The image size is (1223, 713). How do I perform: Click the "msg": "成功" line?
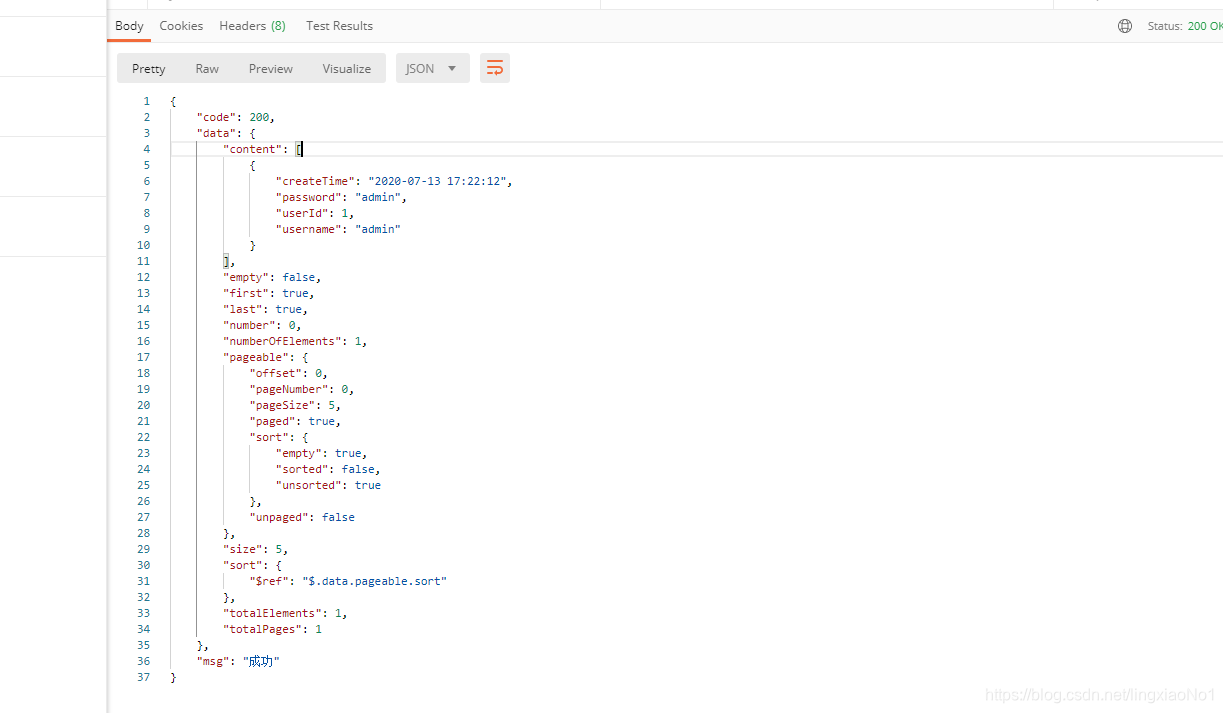pyautogui.click(x=238, y=661)
